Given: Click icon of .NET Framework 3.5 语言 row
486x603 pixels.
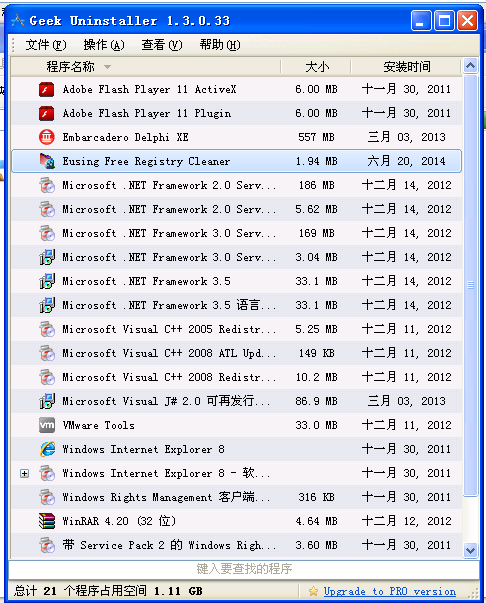Looking at the screenshot, I should click(47, 305).
